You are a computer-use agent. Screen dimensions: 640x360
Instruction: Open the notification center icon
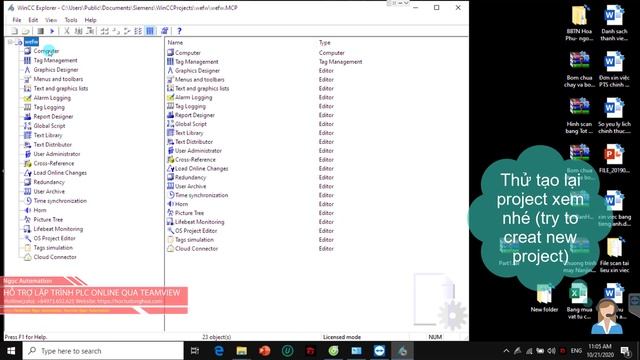(x=625, y=351)
